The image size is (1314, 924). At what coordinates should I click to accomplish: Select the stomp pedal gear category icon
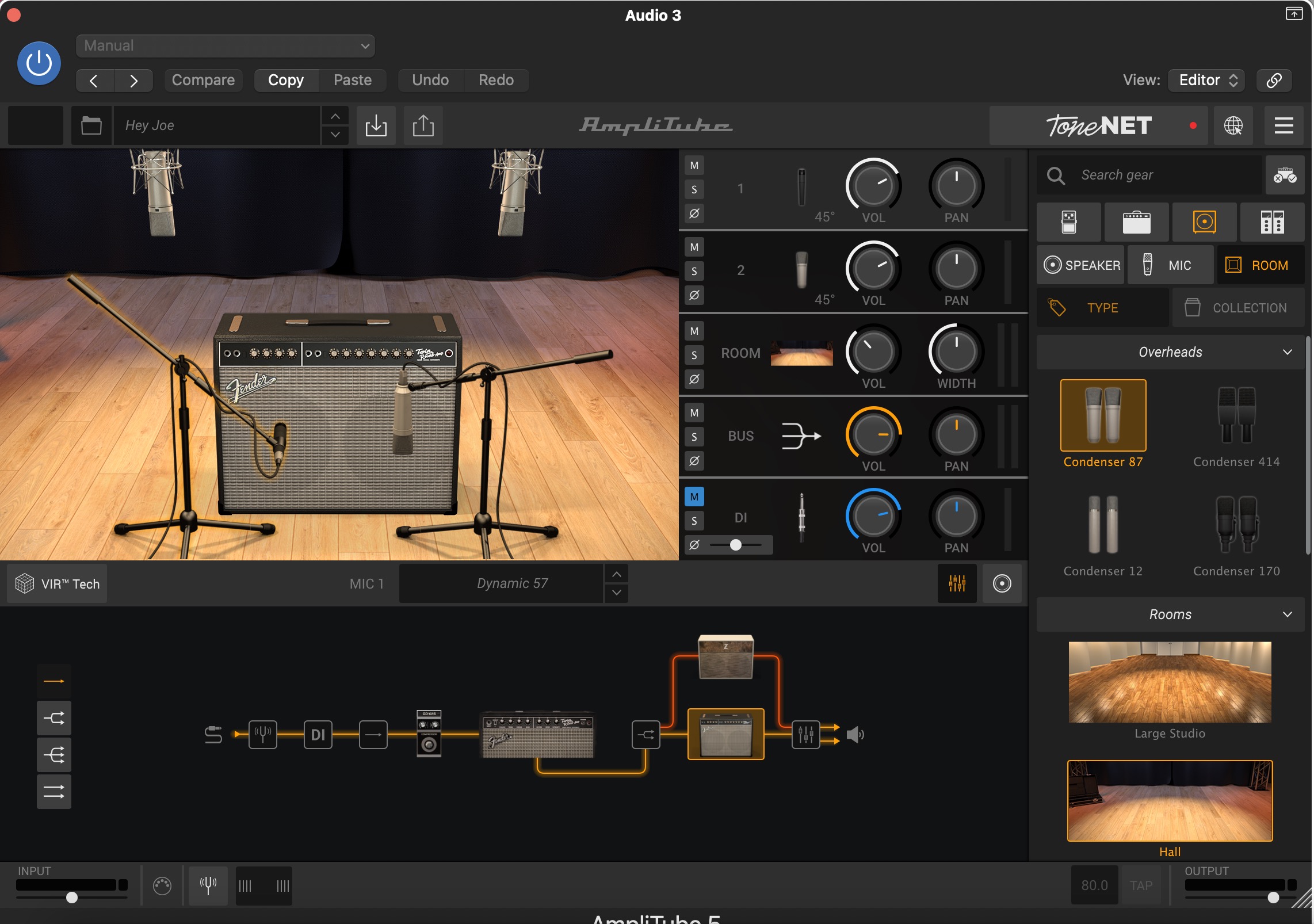coord(1069,222)
